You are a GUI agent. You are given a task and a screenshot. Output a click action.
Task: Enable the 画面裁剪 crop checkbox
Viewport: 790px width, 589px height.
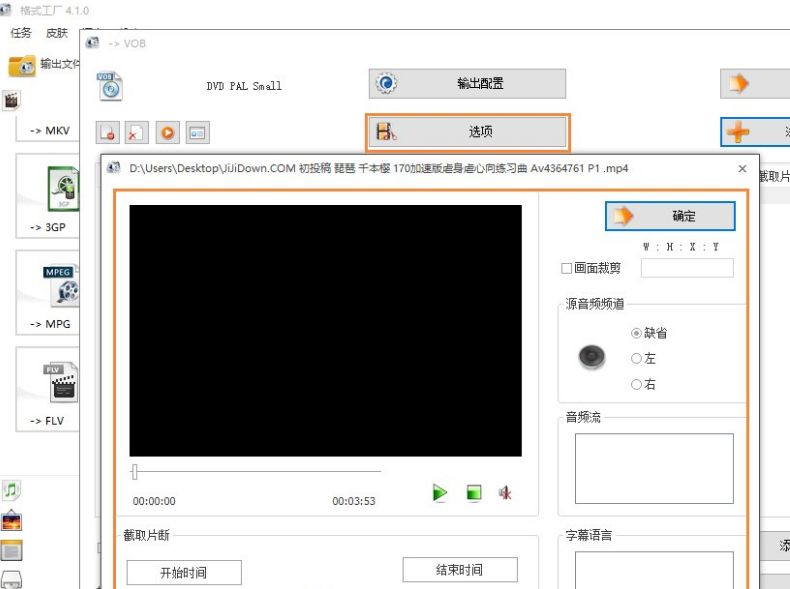[567, 268]
